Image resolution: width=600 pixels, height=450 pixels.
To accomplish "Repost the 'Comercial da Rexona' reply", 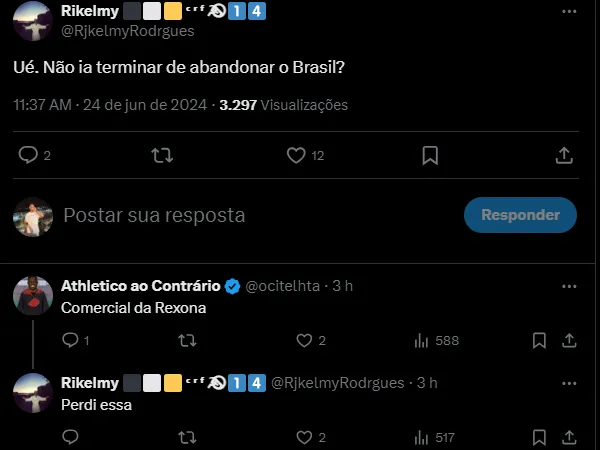I will 186,340.
